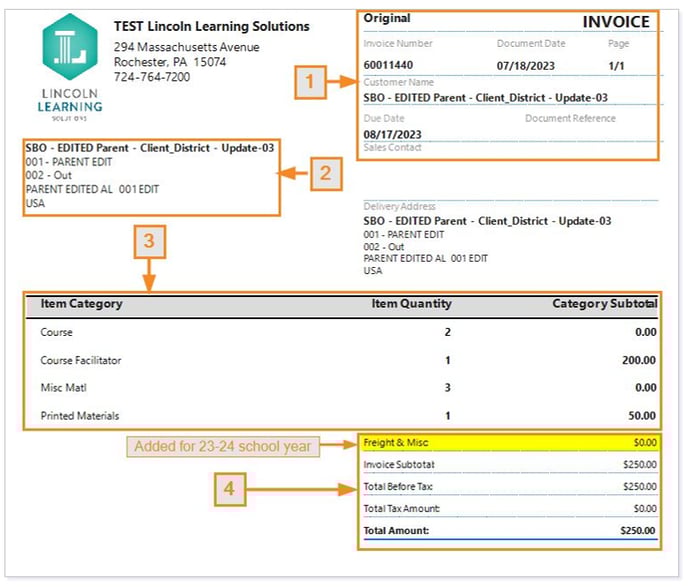688x587 pixels.
Task: Click the Item Quantity column header
Action: 412,304
